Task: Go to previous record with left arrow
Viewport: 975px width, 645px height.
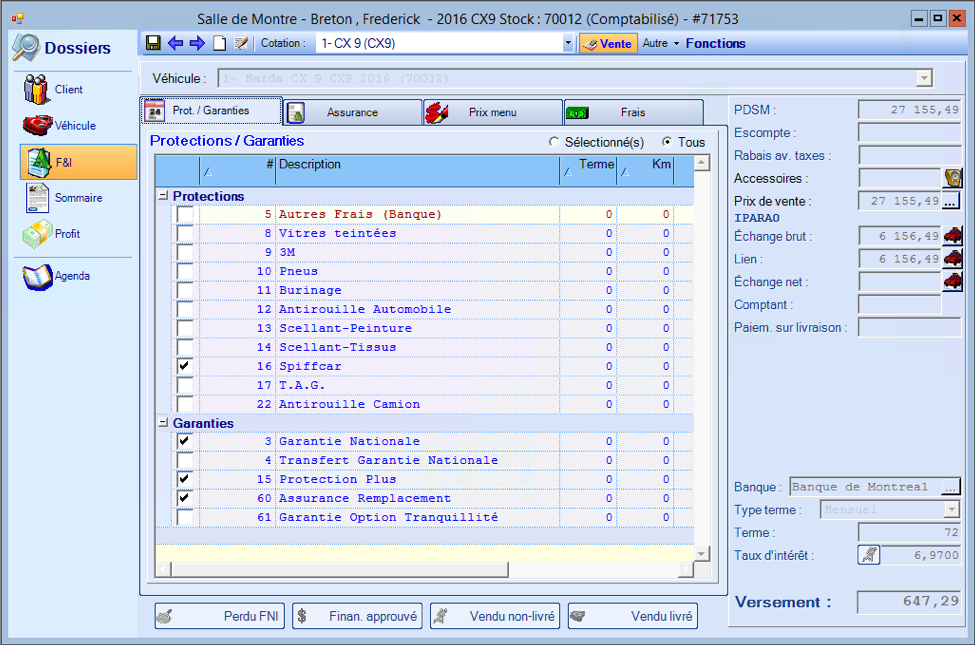Action: point(175,43)
